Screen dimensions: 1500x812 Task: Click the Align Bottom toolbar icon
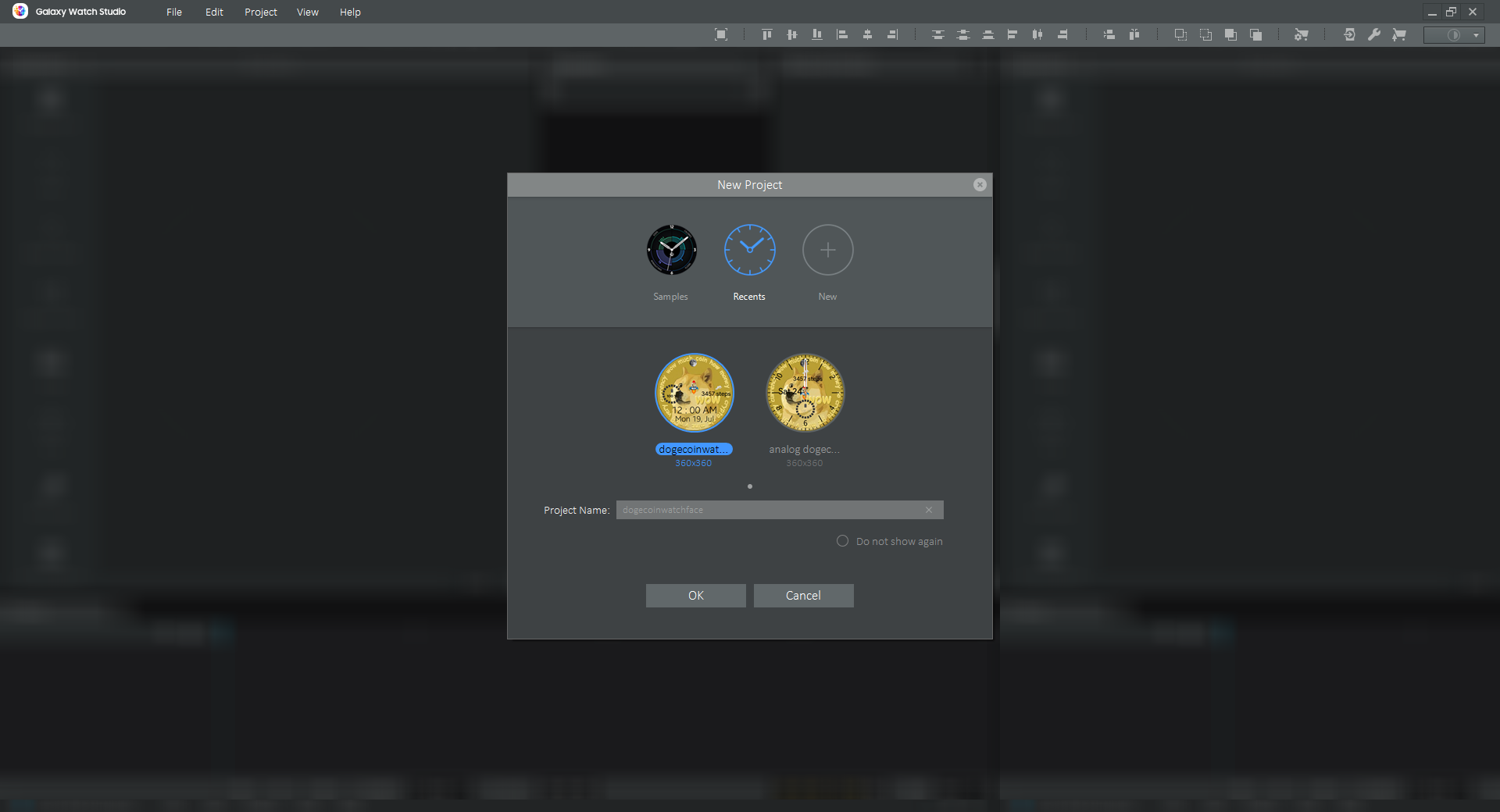pos(816,34)
